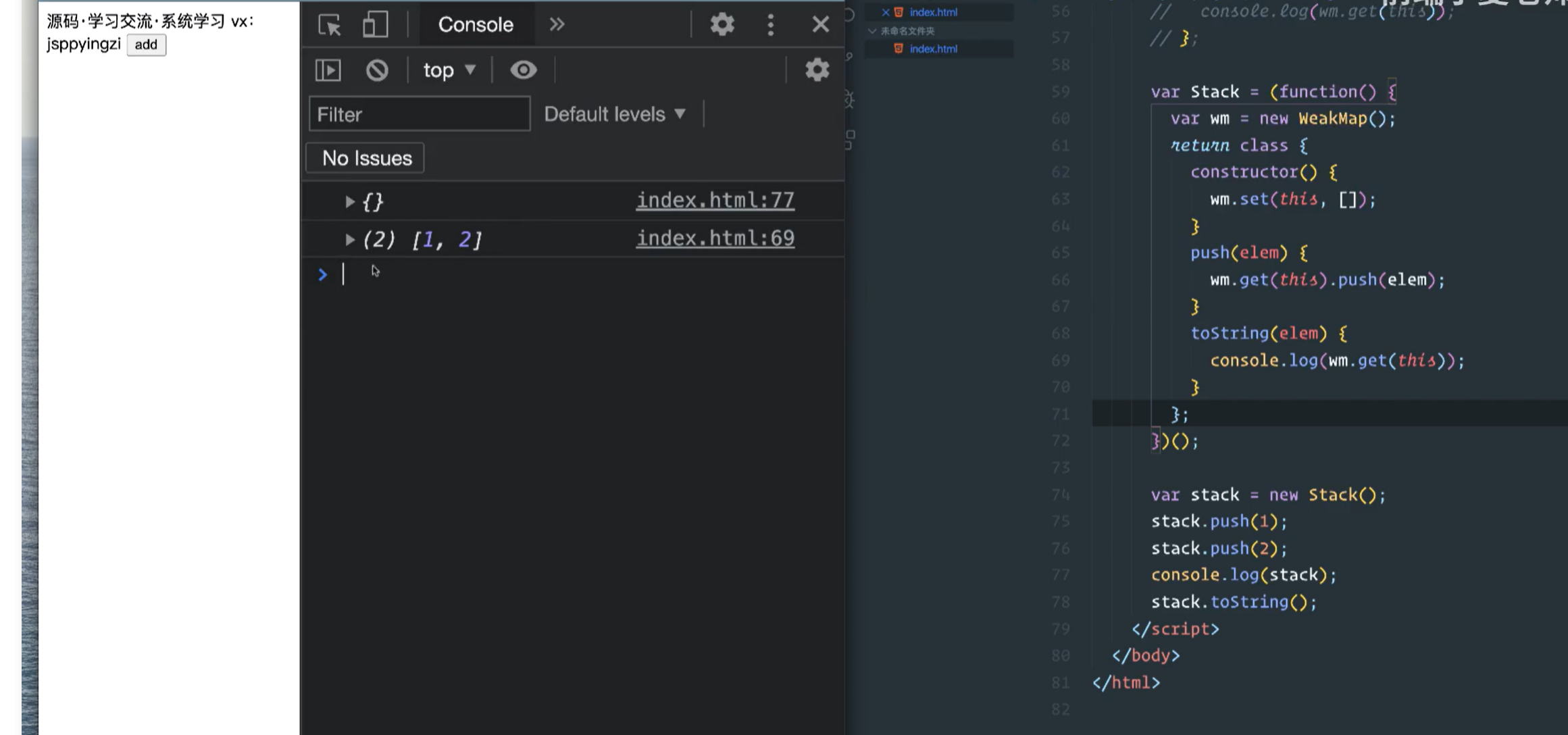The height and width of the screenshot is (735, 1568).
Task: Open the top context dropdown
Action: pos(449,70)
